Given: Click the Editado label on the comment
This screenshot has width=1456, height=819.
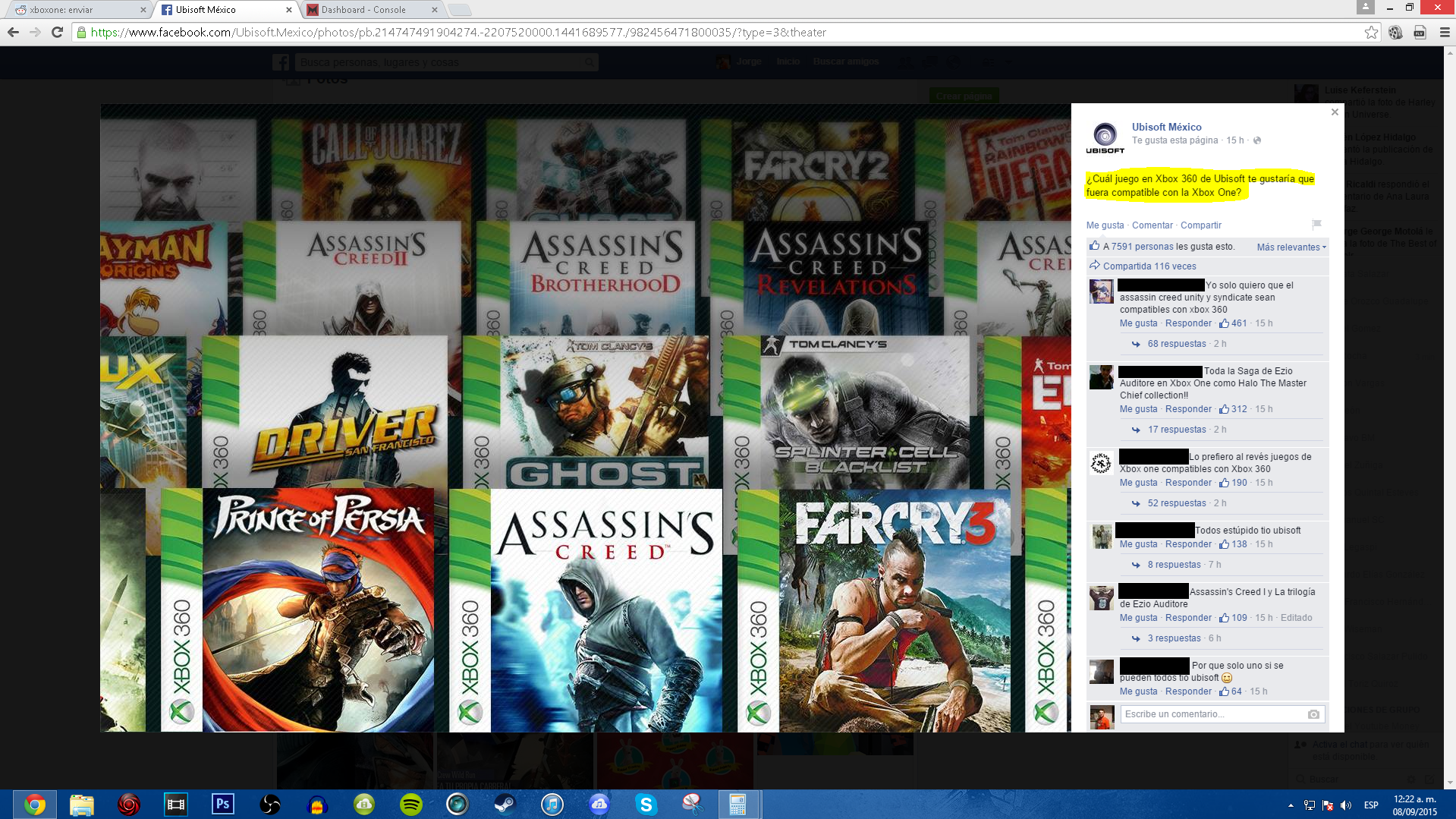Looking at the screenshot, I should pyautogui.click(x=1296, y=618).
